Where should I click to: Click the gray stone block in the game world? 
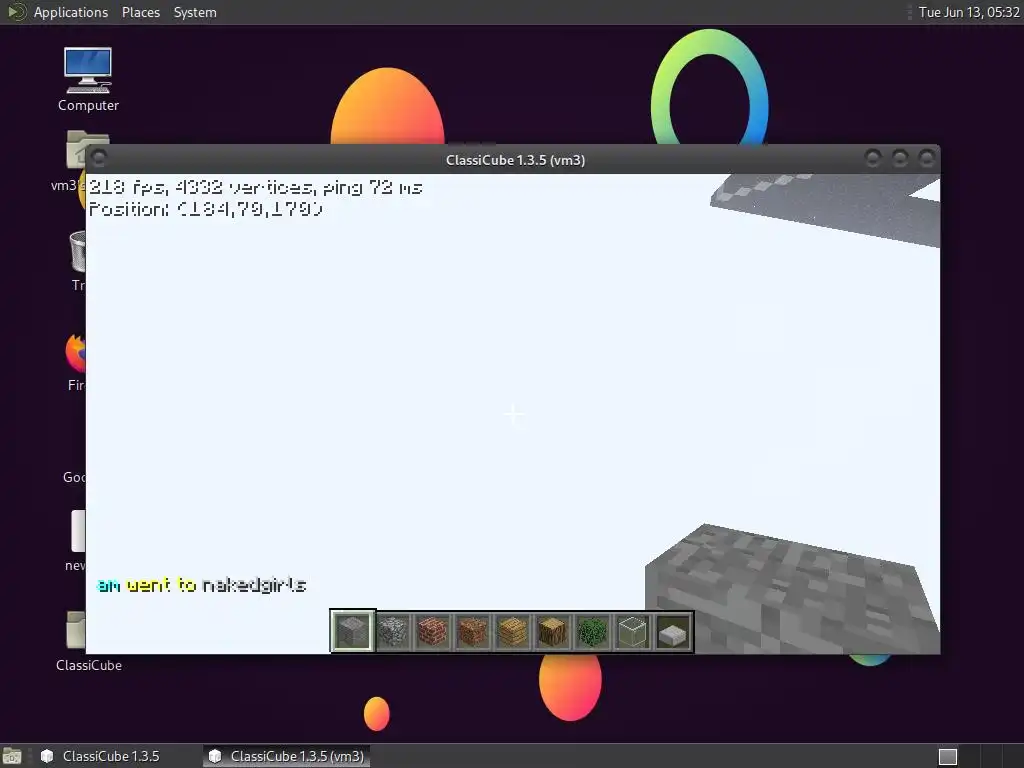coord(792,589)
